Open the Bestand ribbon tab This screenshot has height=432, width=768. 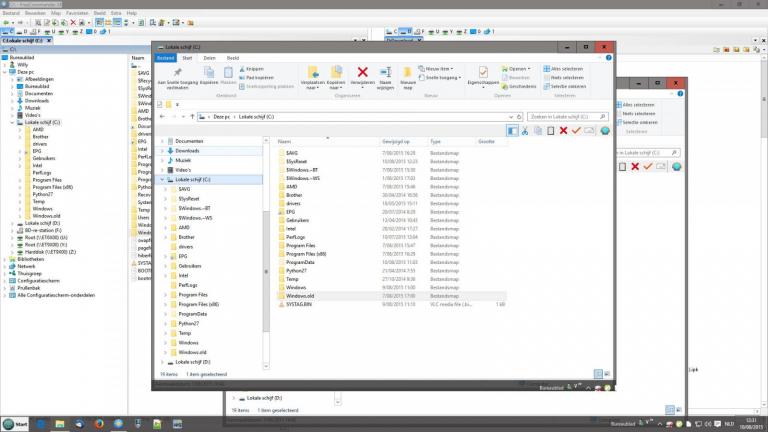click(x=165, y=58)
